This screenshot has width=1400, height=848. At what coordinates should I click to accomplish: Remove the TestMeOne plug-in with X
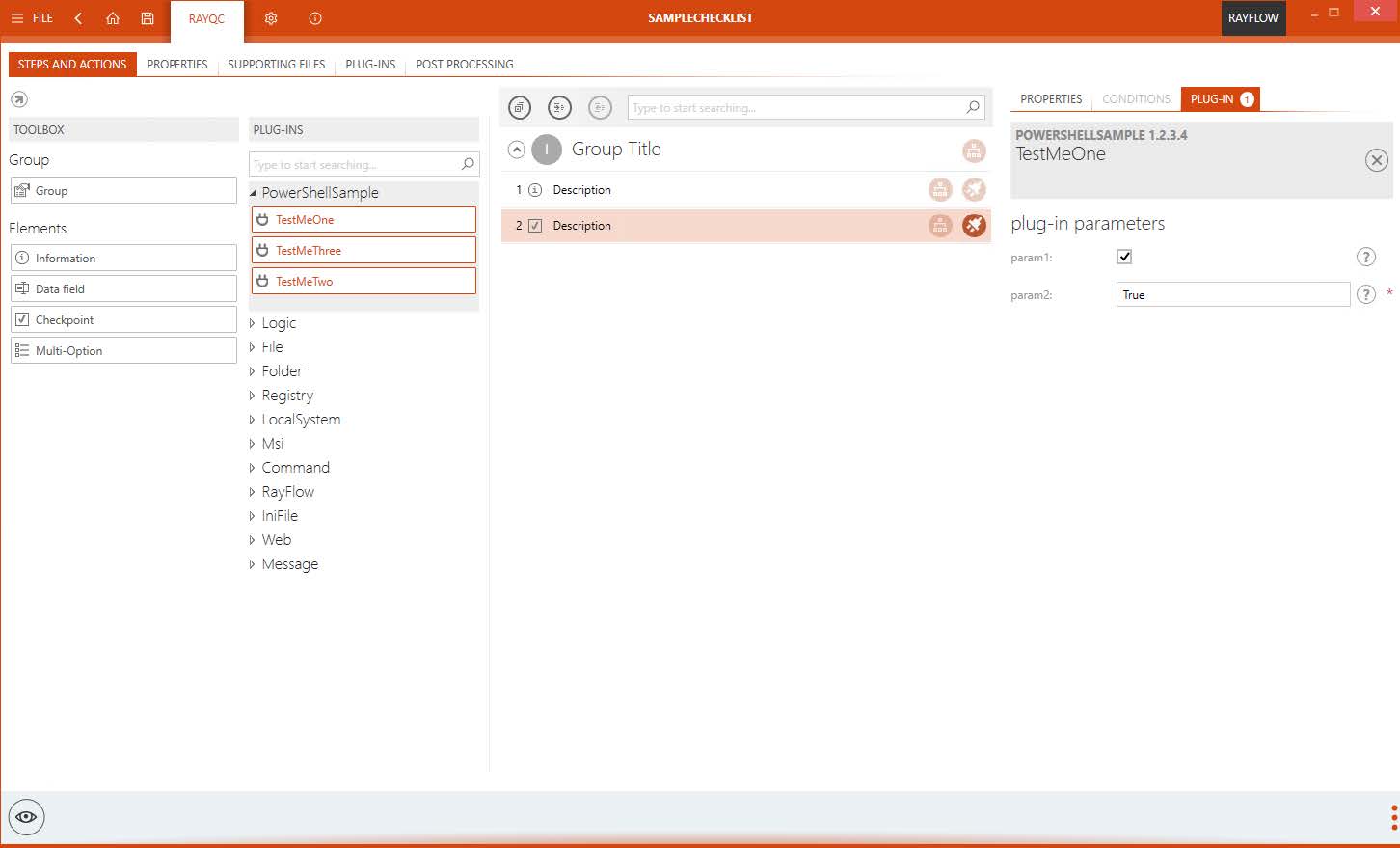click(1377, 160)
